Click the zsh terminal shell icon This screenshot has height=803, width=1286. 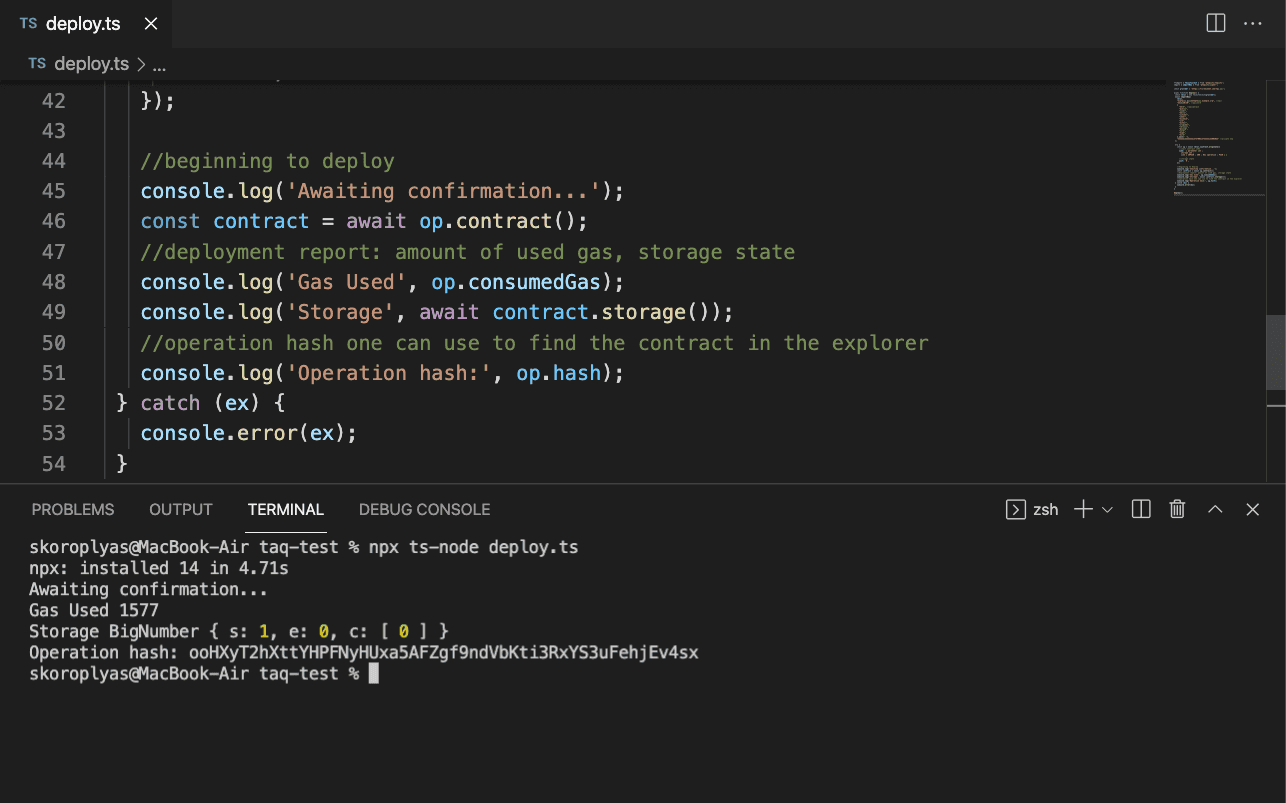1015,510
